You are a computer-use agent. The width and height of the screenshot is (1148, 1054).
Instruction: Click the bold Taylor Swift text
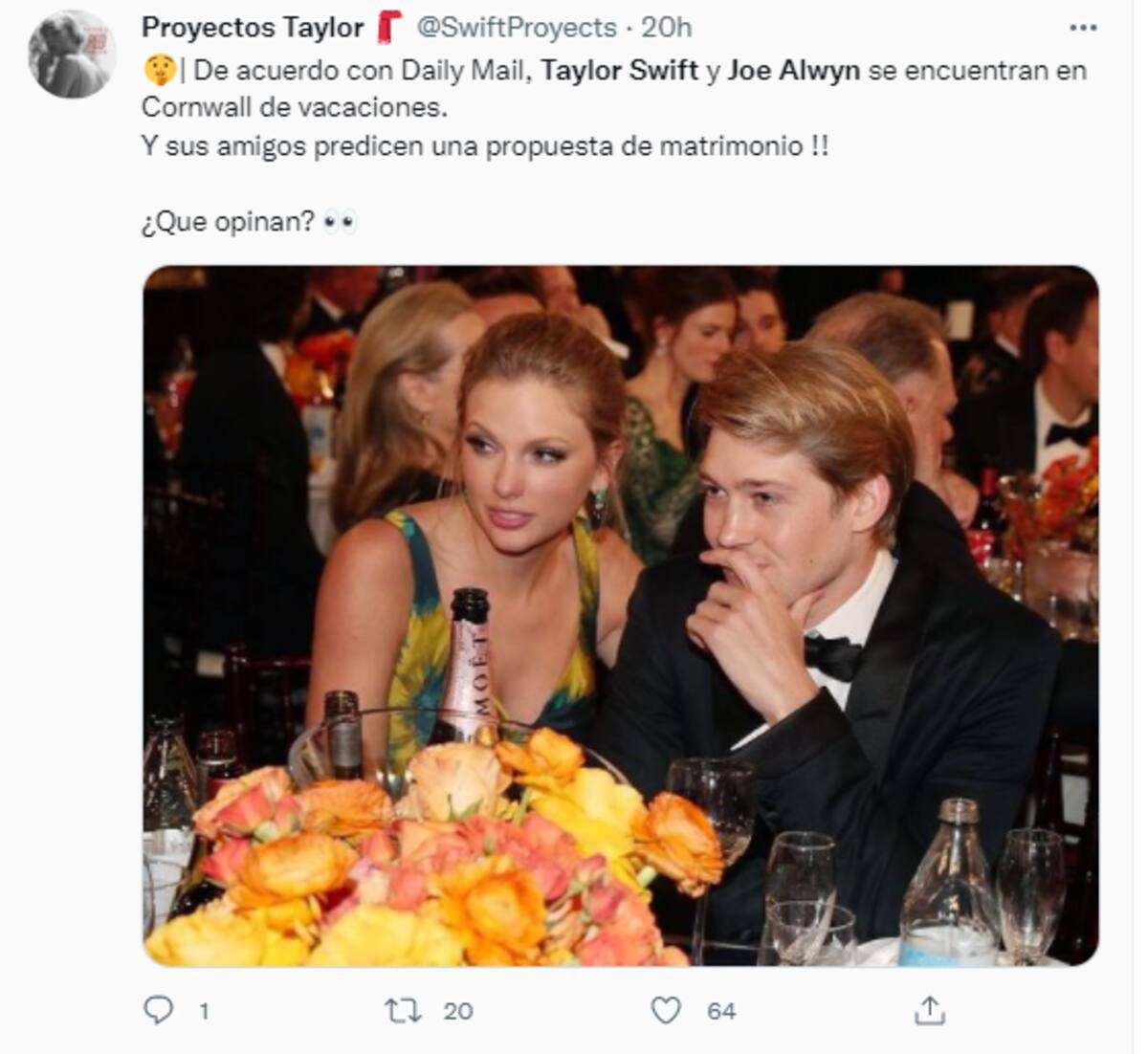tap(619, 70)
